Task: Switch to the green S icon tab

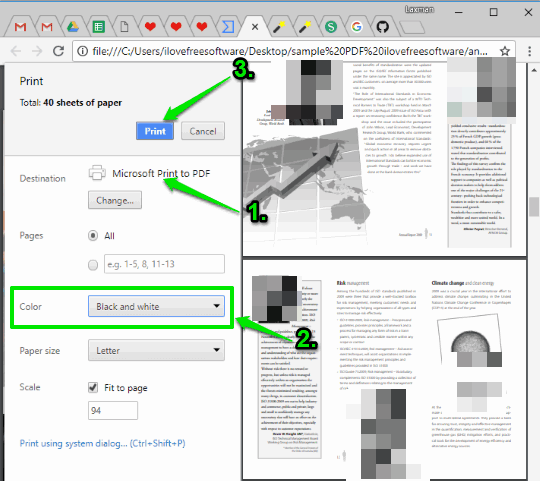Action: click(x=331, y=27)
